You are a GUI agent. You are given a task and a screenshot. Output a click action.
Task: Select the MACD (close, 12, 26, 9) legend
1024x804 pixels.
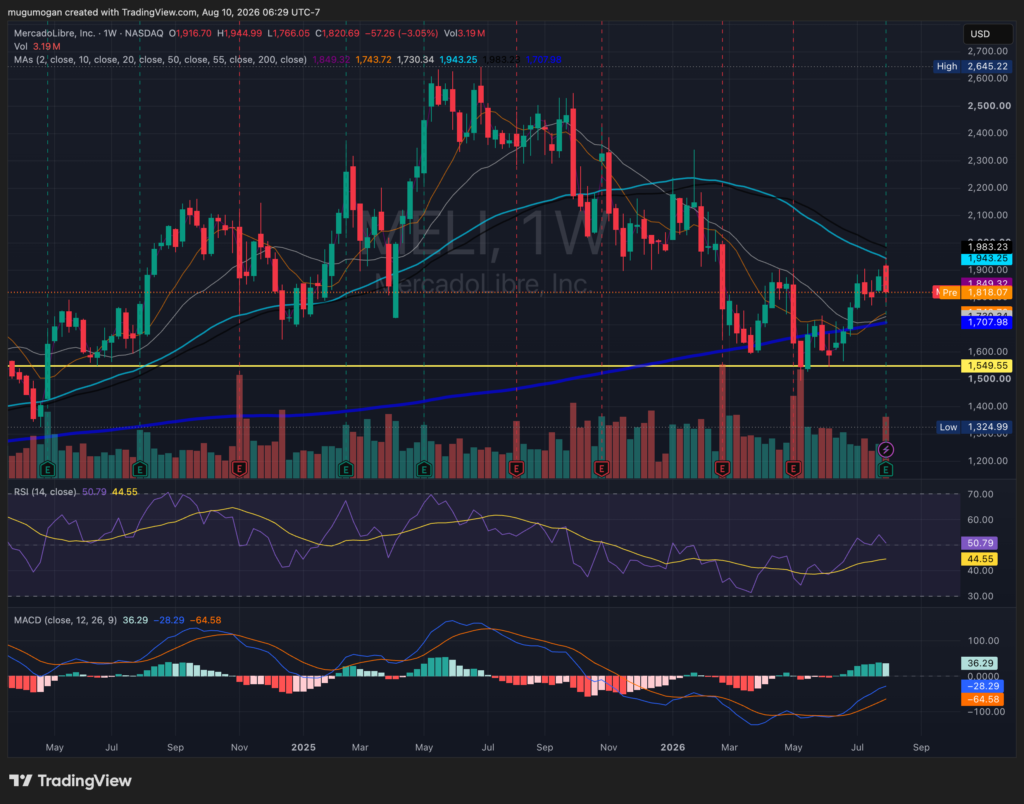(x=65, y=620)
